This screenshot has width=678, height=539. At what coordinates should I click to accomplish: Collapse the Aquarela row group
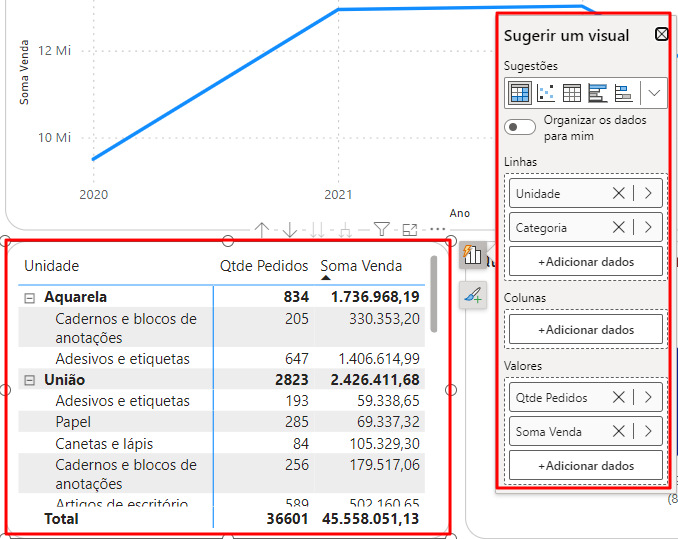tap(30, 297)
